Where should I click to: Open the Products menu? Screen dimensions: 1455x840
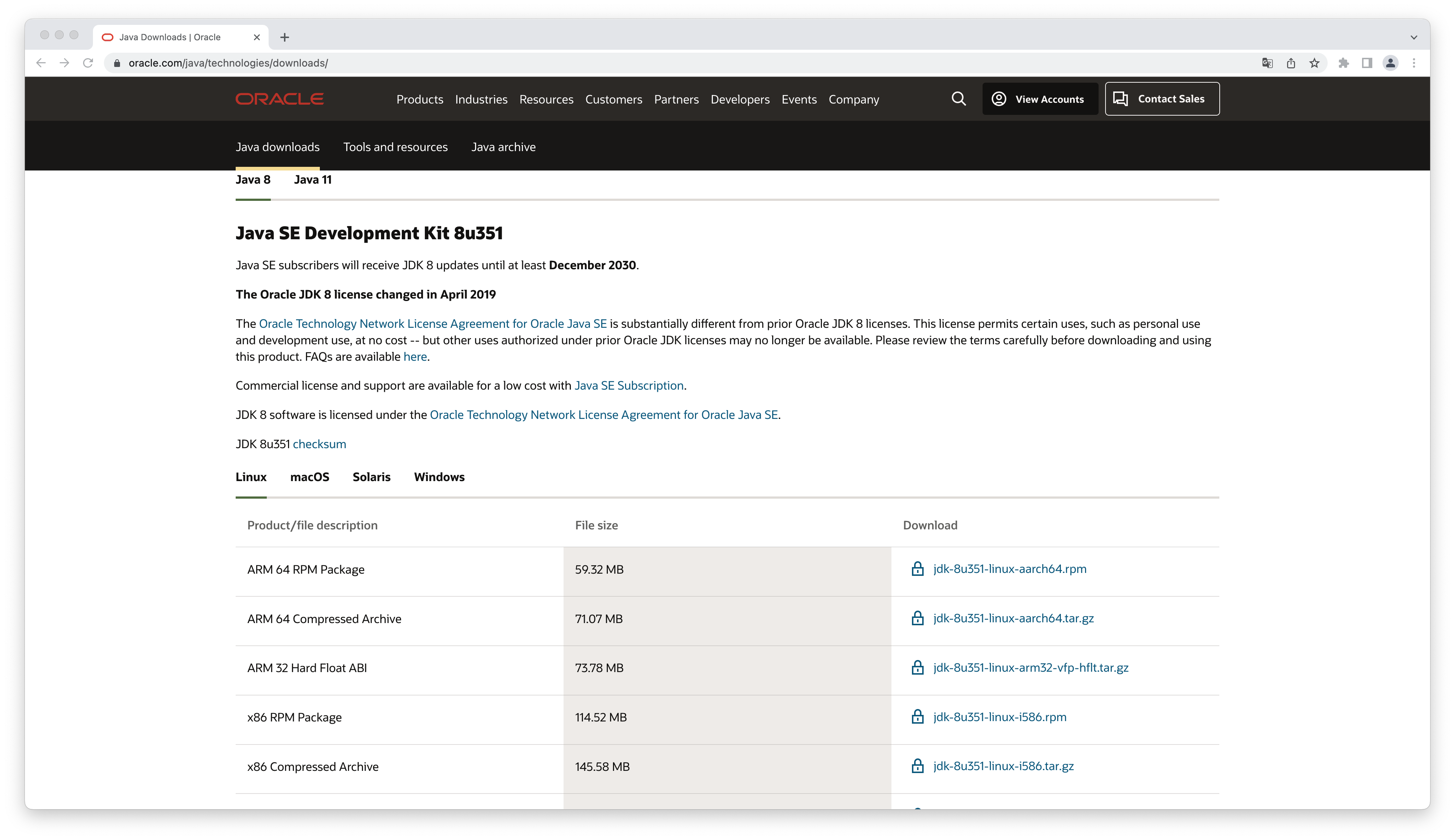pyautogui.click(x=419, y=99)
